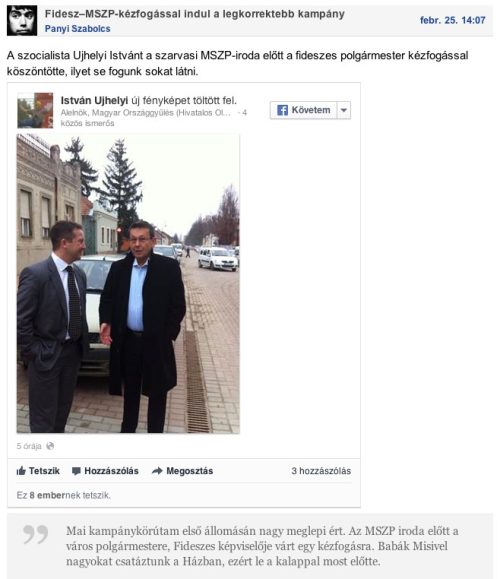Click the globe public-visibility icon
The height and width of the screenshot is (579, 500).
pos(50,446)
